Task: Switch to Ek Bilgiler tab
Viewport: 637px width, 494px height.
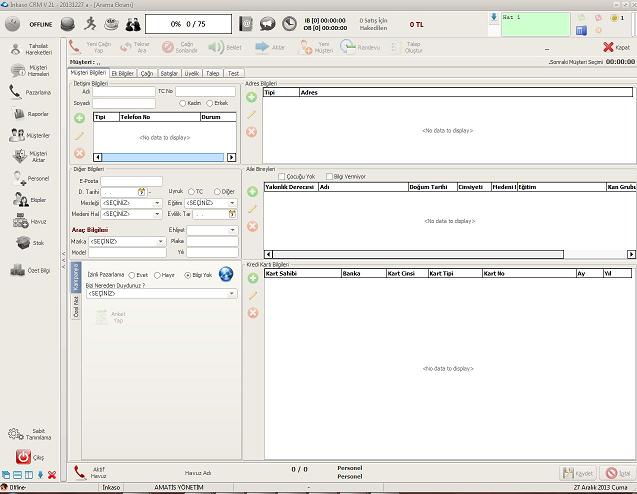Action: click(x=123, y=74)
